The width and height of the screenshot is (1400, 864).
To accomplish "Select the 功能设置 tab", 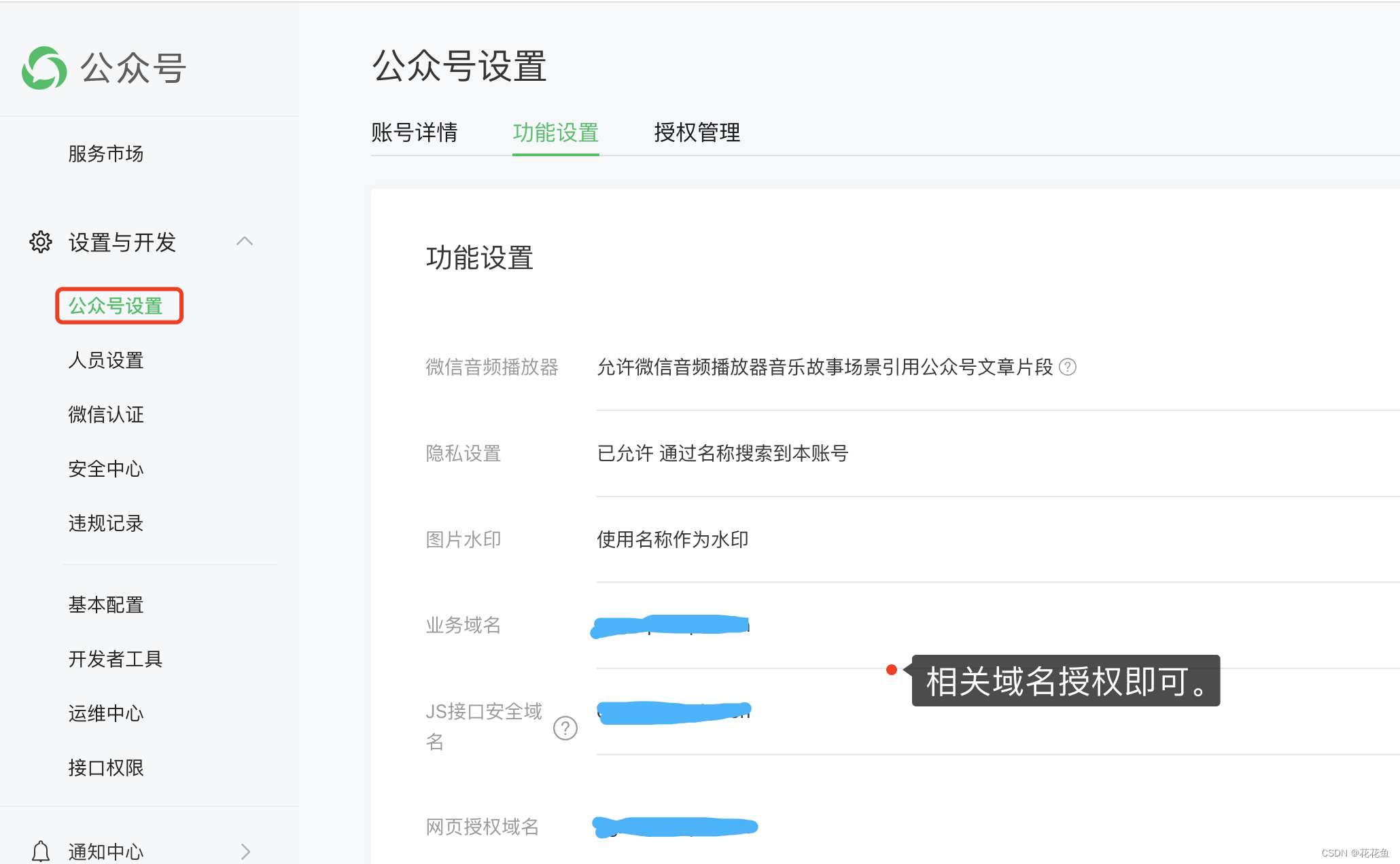I will [x=555, y=132].
